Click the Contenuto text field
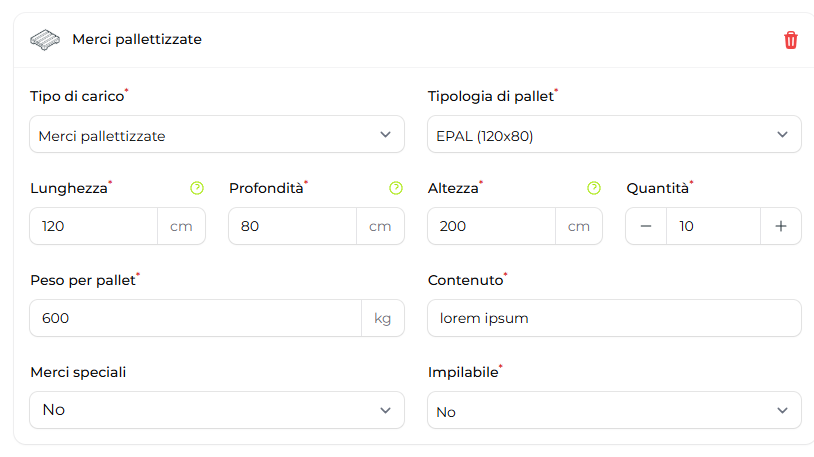 [614, 318]
